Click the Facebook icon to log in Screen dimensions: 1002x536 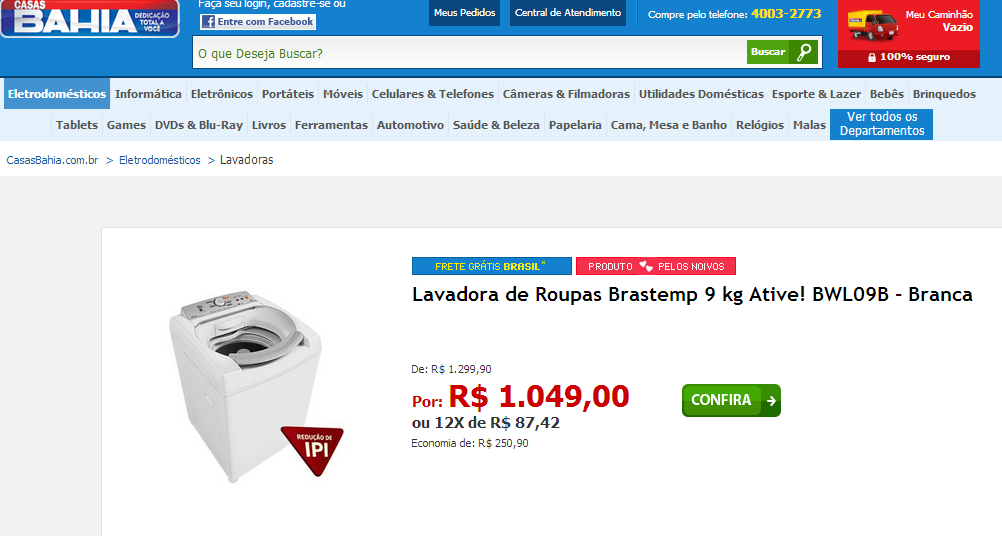[208, 22]
